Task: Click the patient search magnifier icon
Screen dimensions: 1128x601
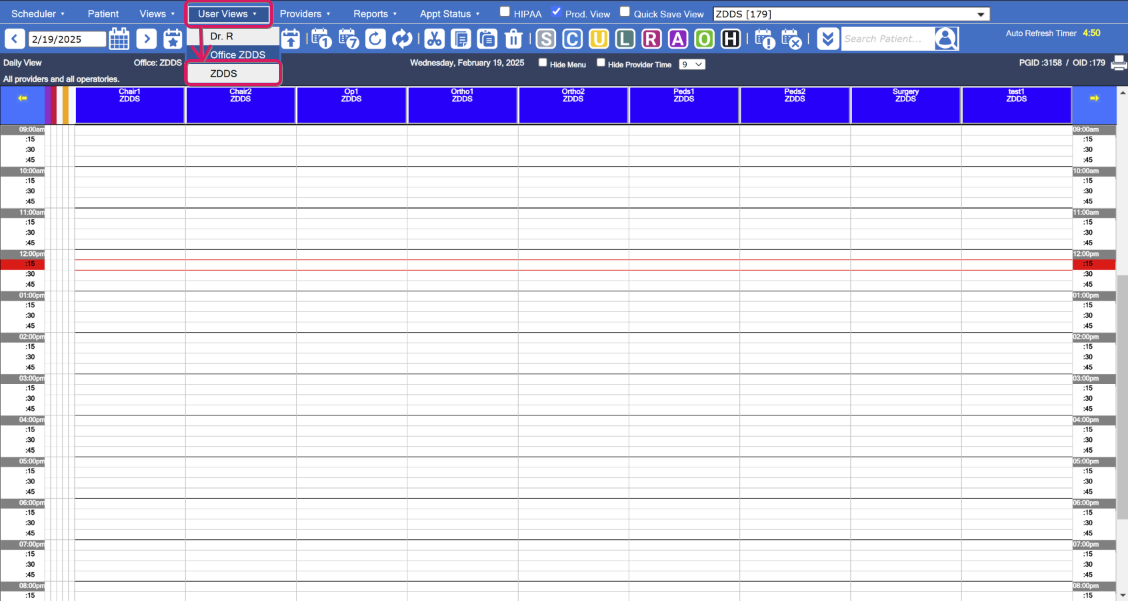Action: (x=946, y=38)
